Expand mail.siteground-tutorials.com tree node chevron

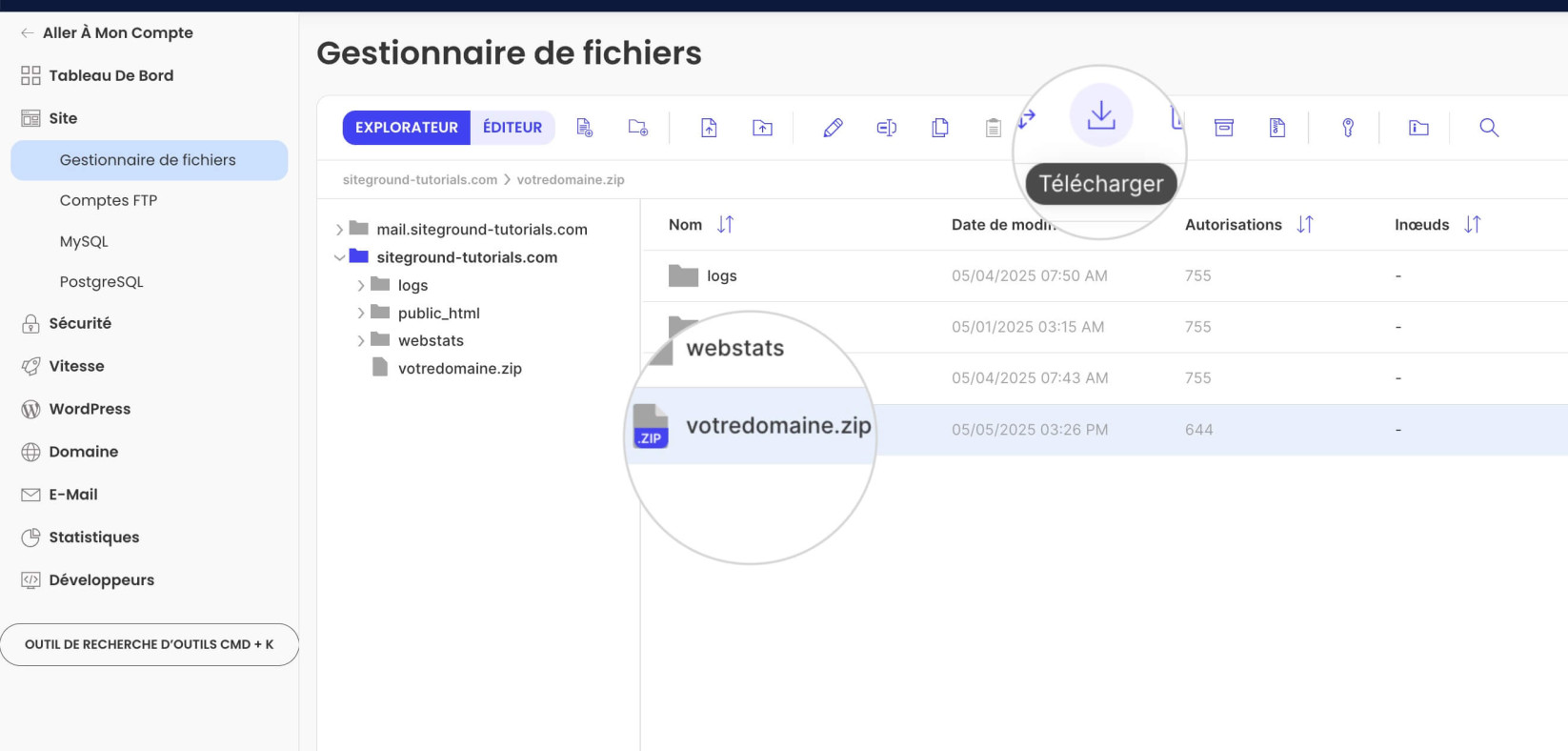(339, 230)
